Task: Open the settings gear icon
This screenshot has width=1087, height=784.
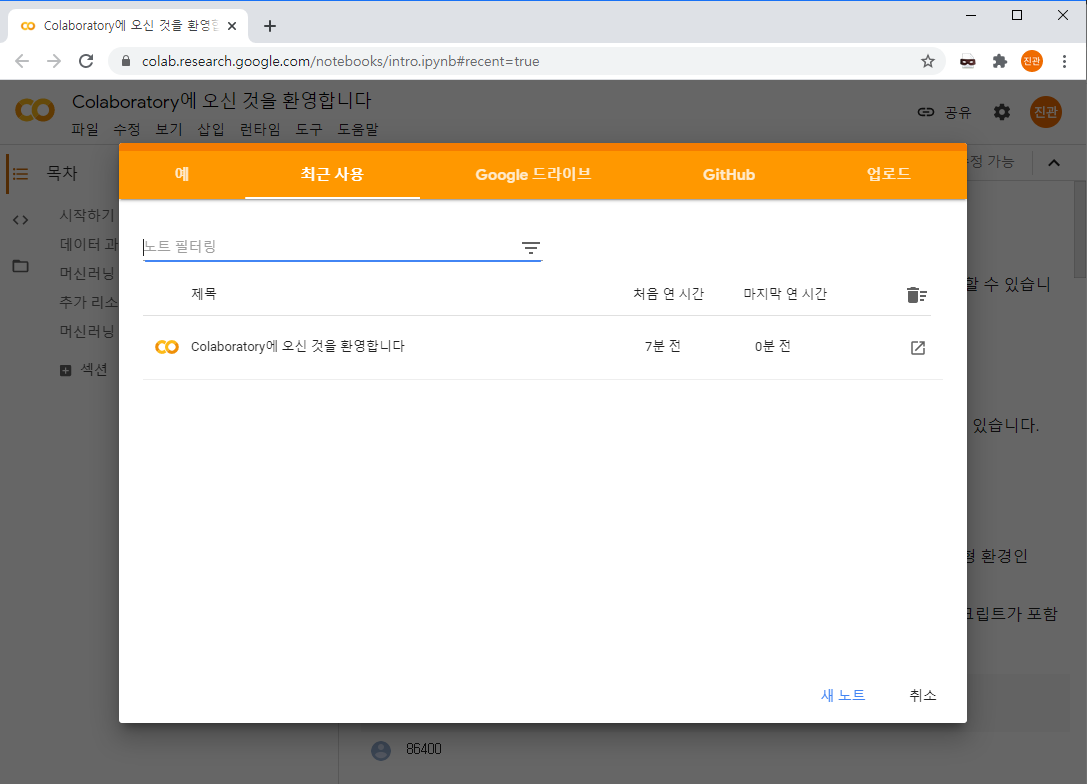Action: (1001, 112)
